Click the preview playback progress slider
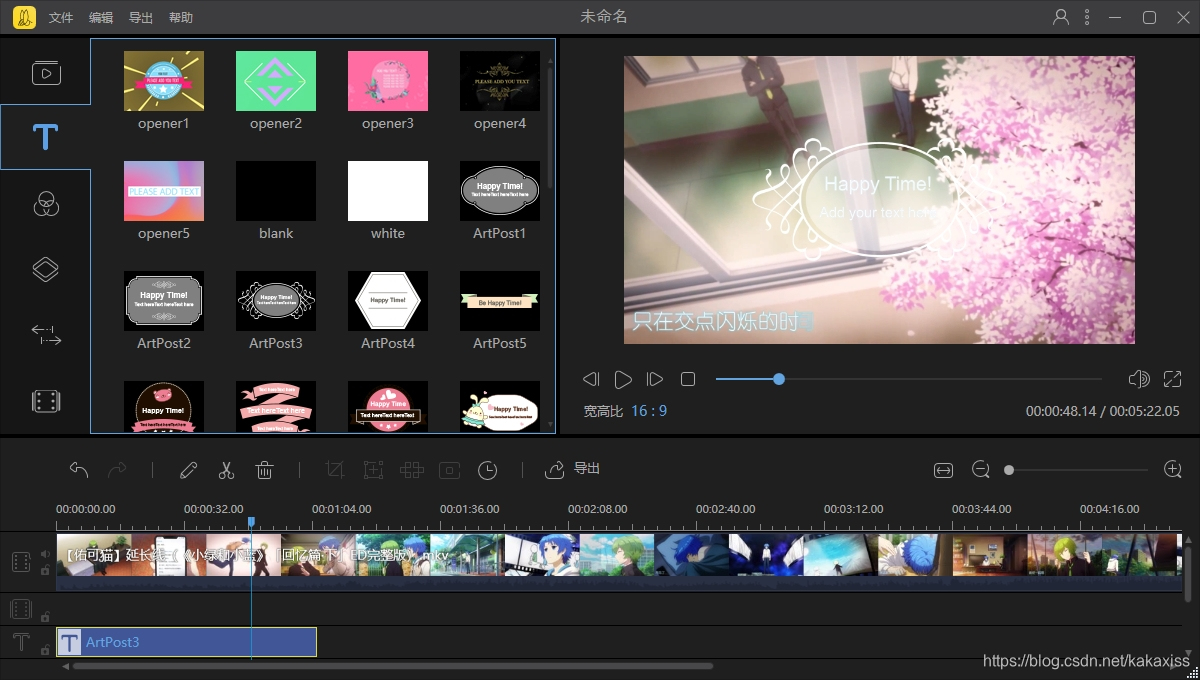This screenshot has height=680, width=1200. click(908, 379)
